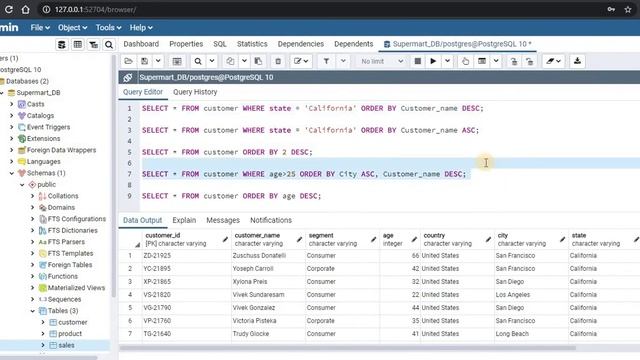Click the server properties icon in browser panel
The width and height of the screenshot is (640, 360).
click(62, 44)
